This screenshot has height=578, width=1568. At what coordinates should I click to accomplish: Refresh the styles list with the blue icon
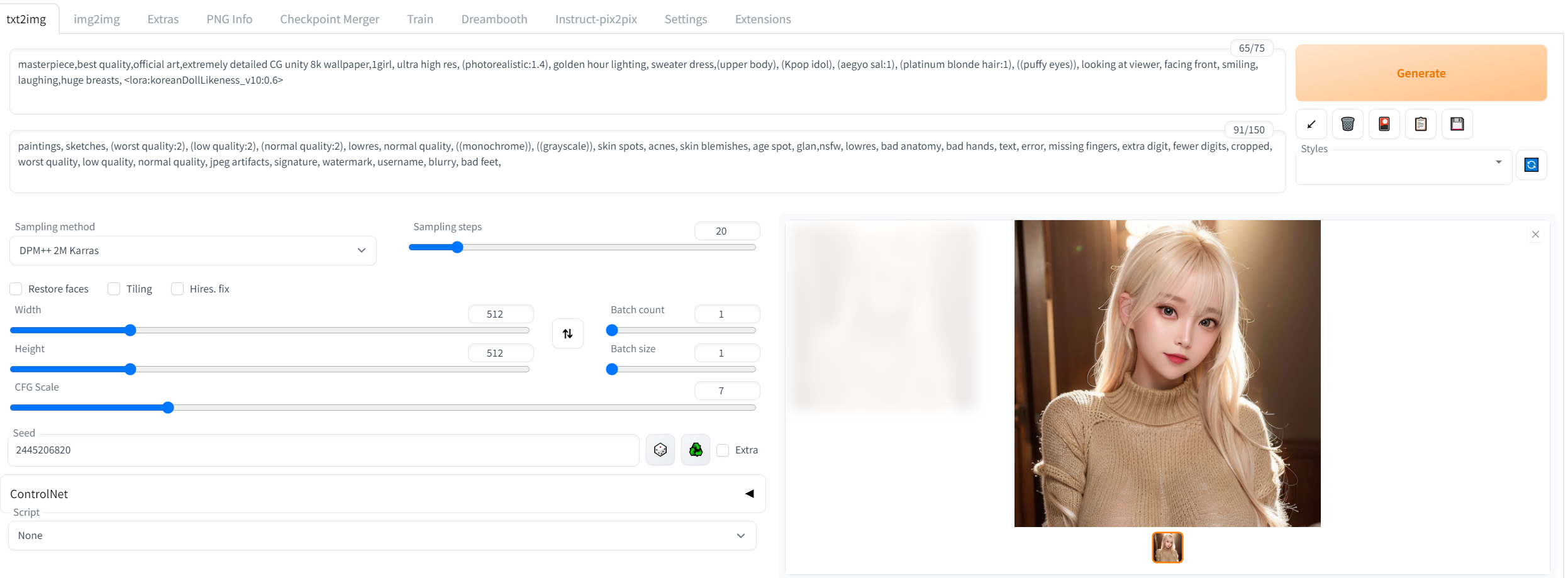pos(1532,165)
